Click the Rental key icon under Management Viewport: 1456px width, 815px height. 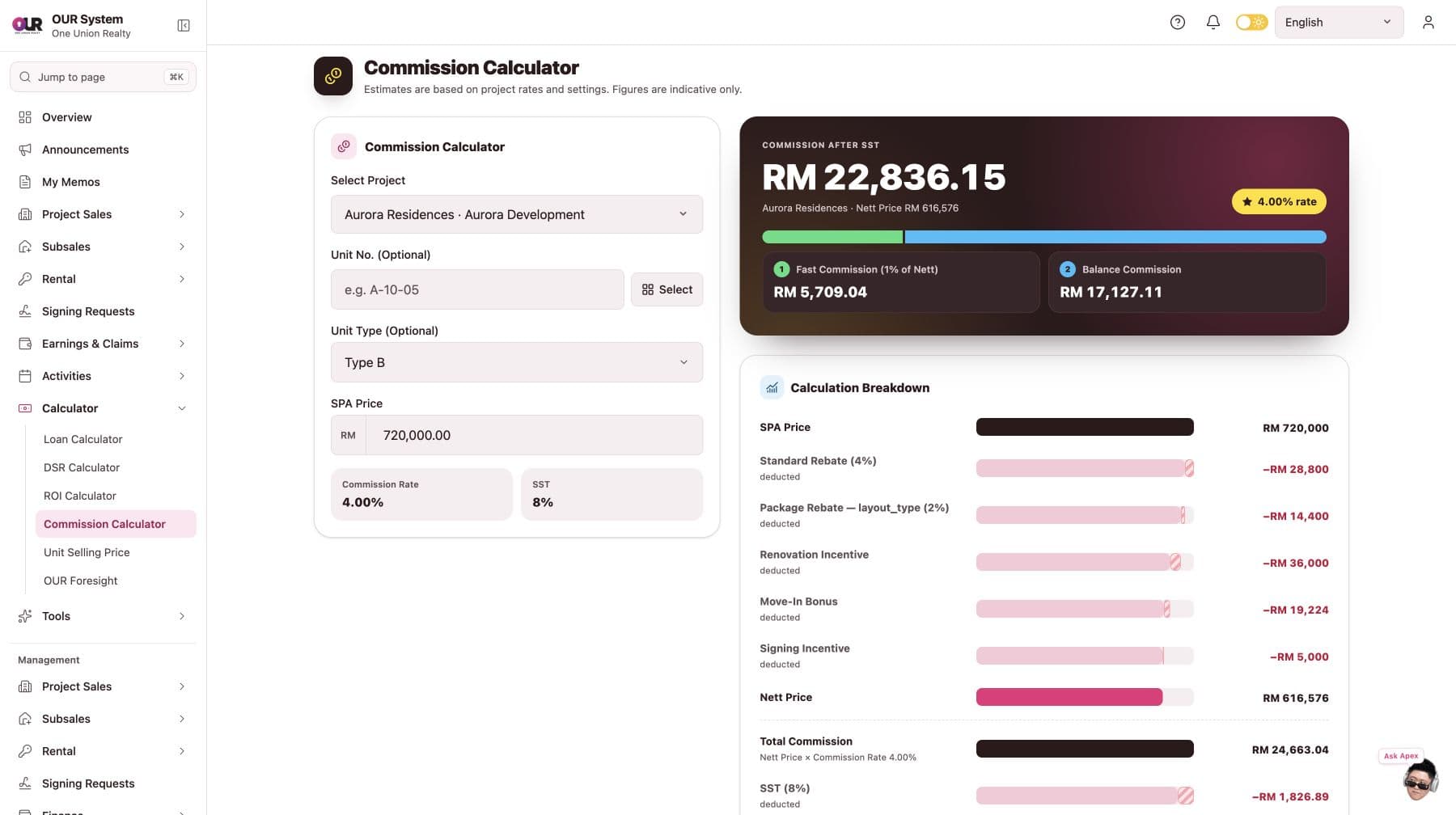(25, 751)
